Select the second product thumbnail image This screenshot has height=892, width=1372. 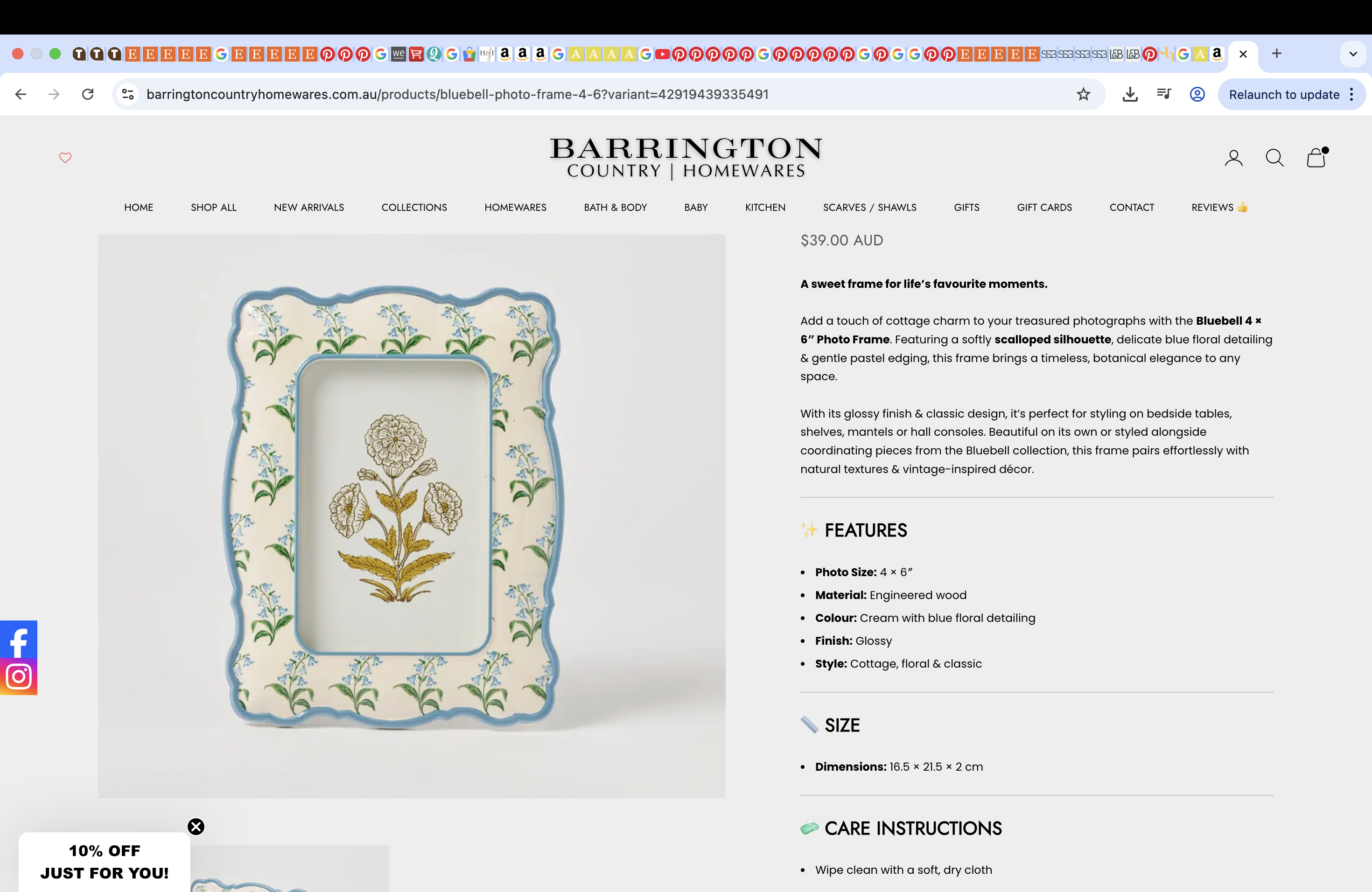pos(289,868)
